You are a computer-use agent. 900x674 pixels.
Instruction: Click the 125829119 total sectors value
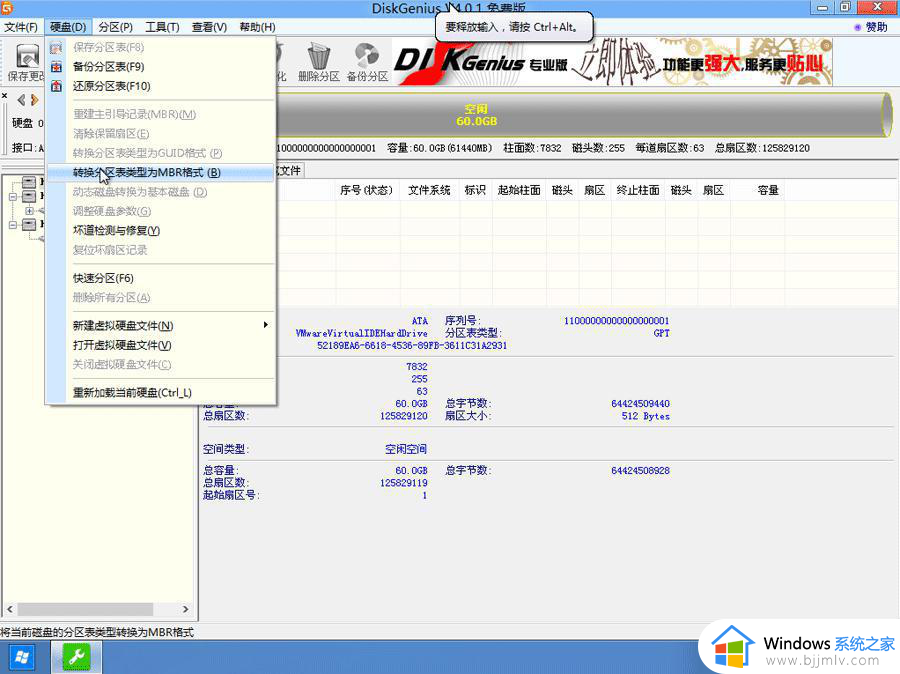tap(404, 483)
